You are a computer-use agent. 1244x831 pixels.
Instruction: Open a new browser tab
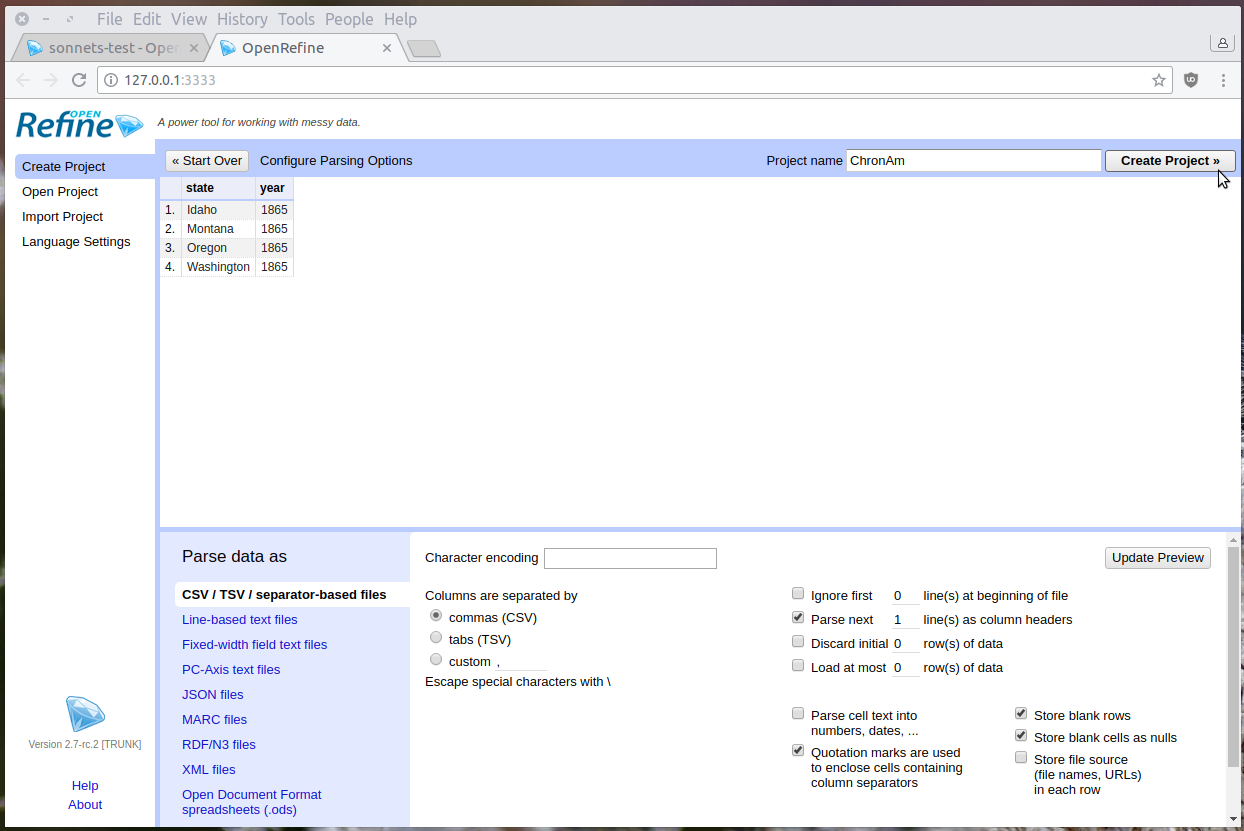point(424,48)
